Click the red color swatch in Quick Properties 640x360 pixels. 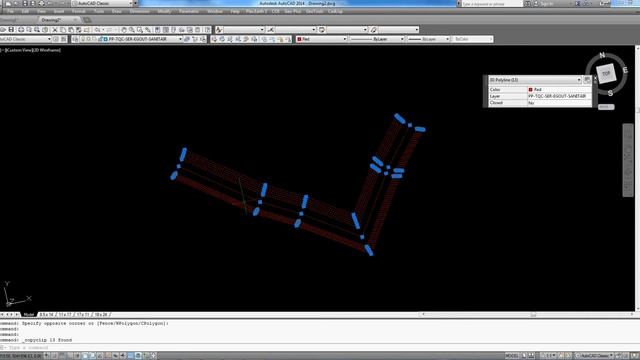[x=531, y=89]
